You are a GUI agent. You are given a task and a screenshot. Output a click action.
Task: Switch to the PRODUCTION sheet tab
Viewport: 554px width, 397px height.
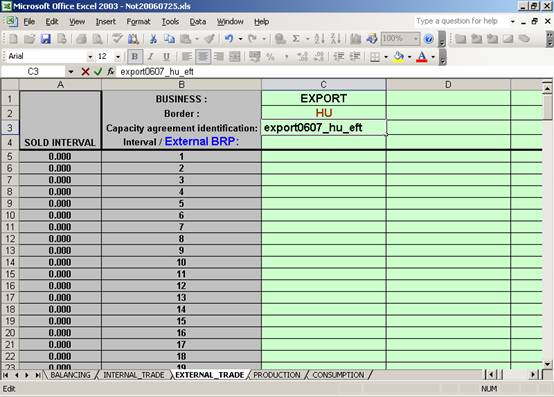tap(277, 375)
